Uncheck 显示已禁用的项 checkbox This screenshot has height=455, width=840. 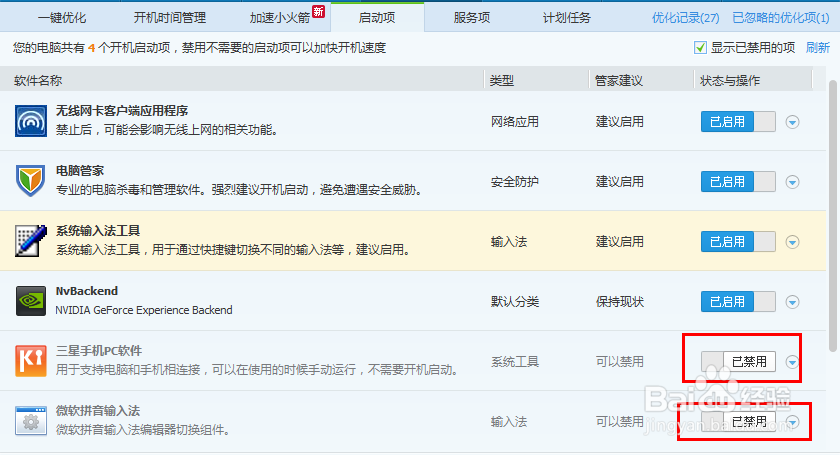coord(700,48)
